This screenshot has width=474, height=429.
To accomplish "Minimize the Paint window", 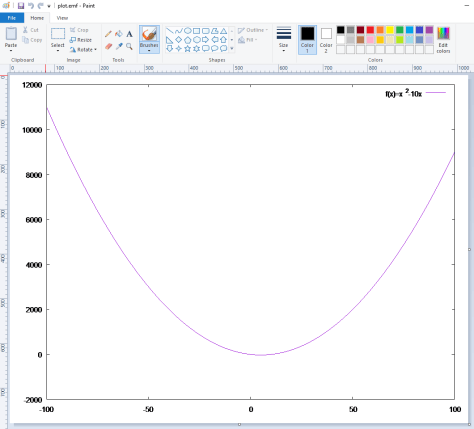I will (x=468, y=6).
